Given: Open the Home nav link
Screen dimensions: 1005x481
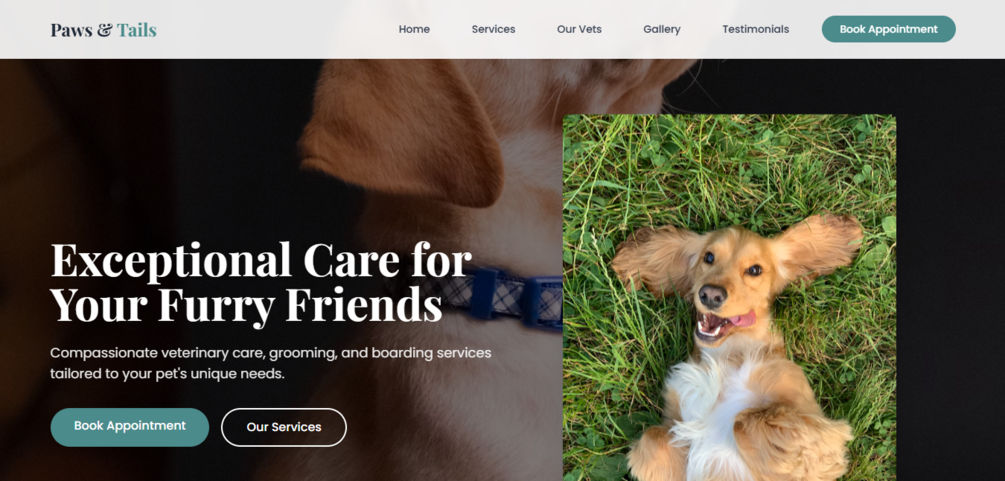Looking at the screenshot, I should pyautogui.click(x=414, y=30).
